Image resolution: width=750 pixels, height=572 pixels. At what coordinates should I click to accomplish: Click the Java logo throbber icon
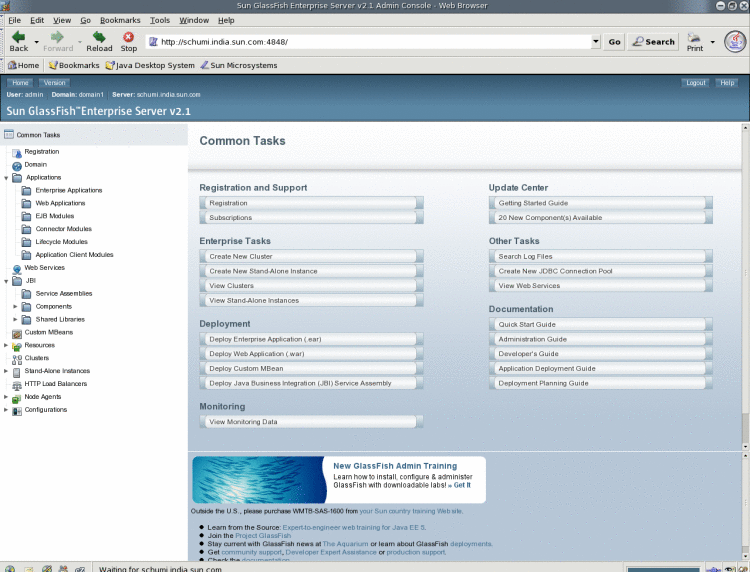(x=735, y=42)
